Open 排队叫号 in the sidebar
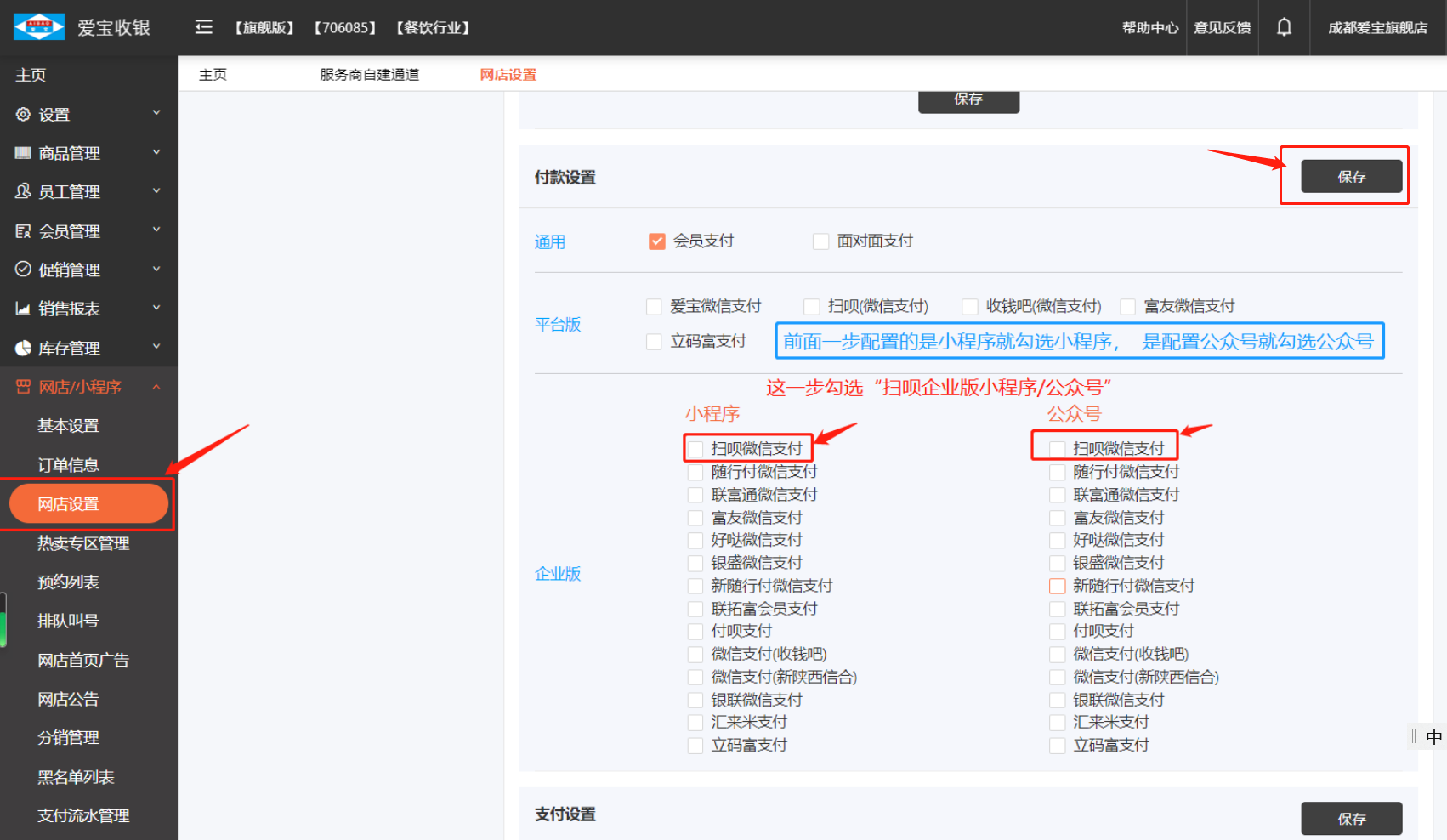This screenshot has height=840, width=1447. click(68, 621)
